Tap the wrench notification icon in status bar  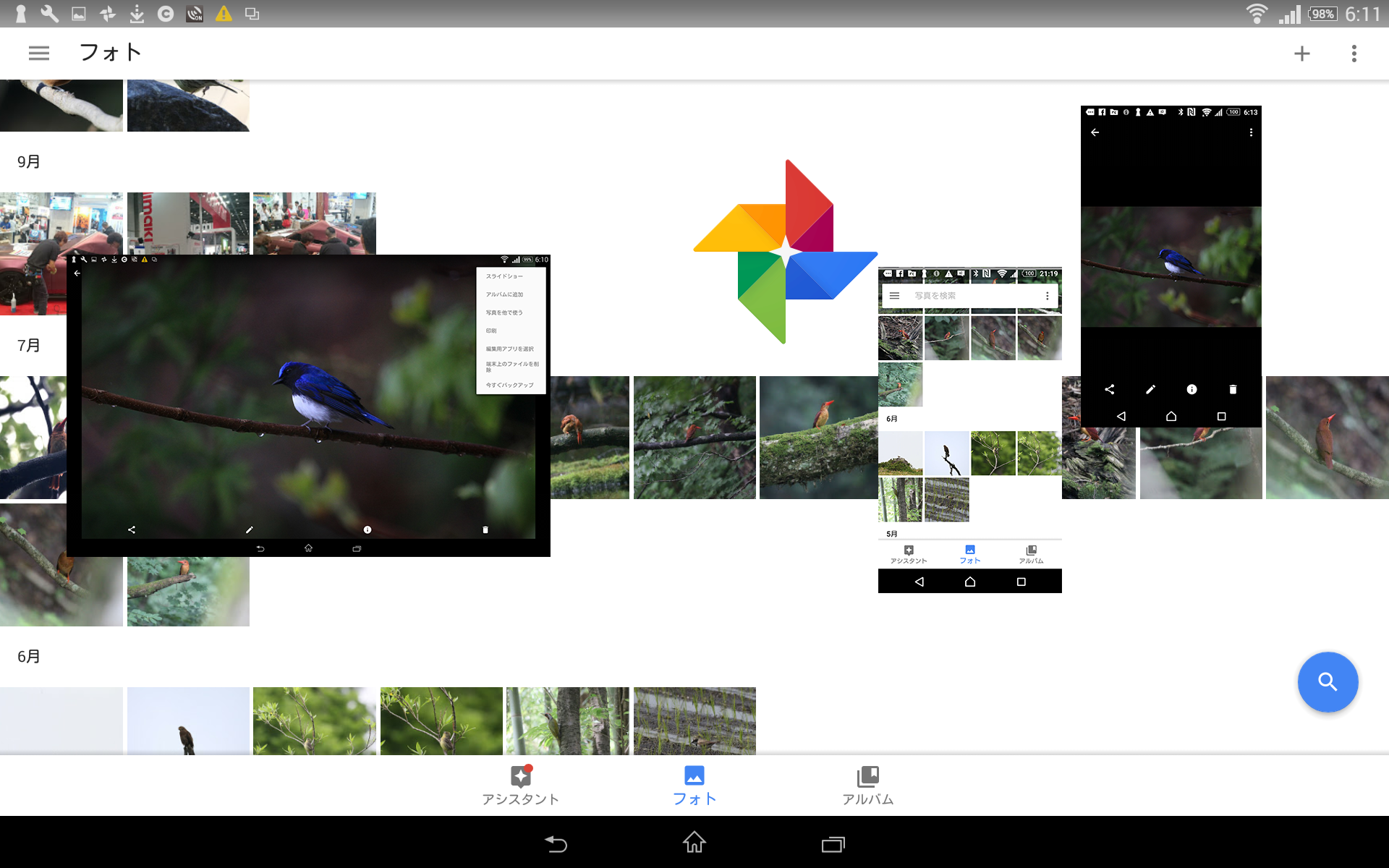[50, 14]
